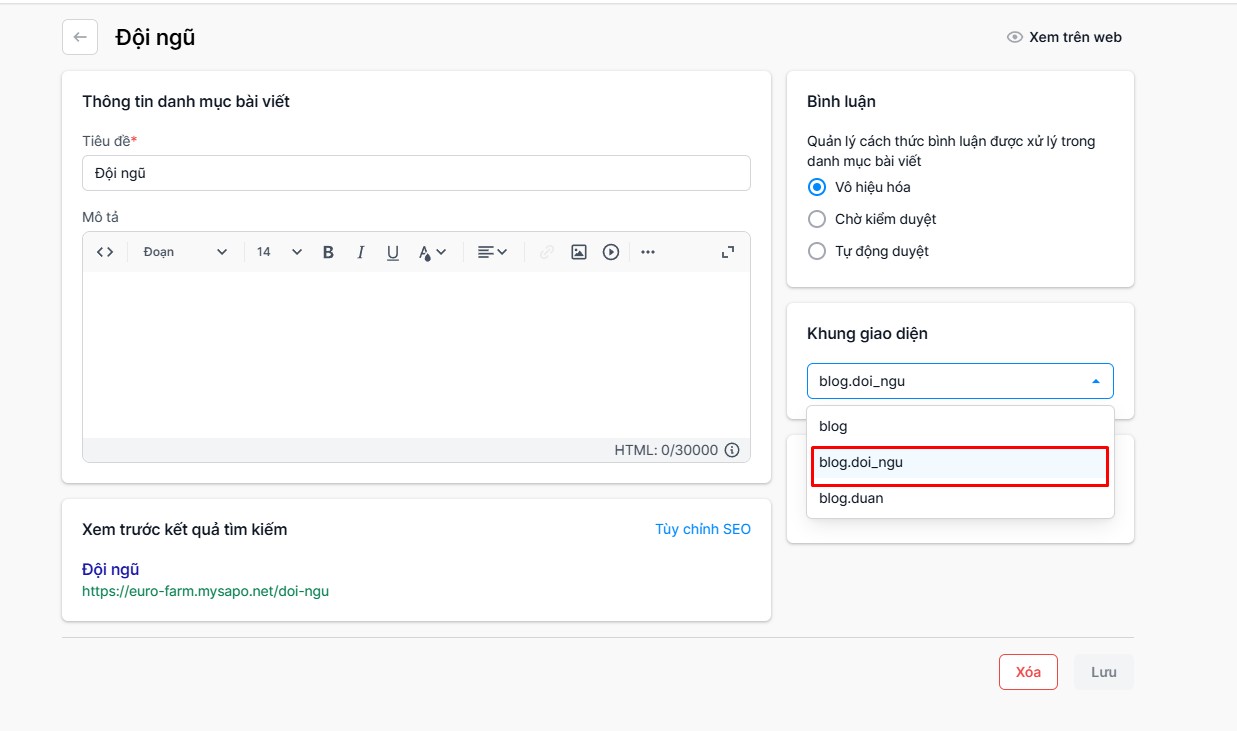Apply bold formatting in description editor

pos(328,252)
